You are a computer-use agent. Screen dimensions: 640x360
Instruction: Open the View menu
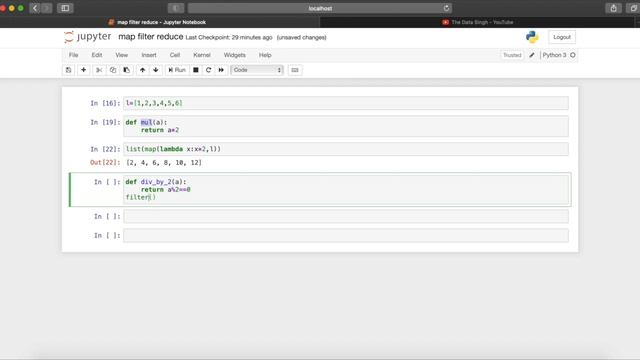click(x=122, y=55)
